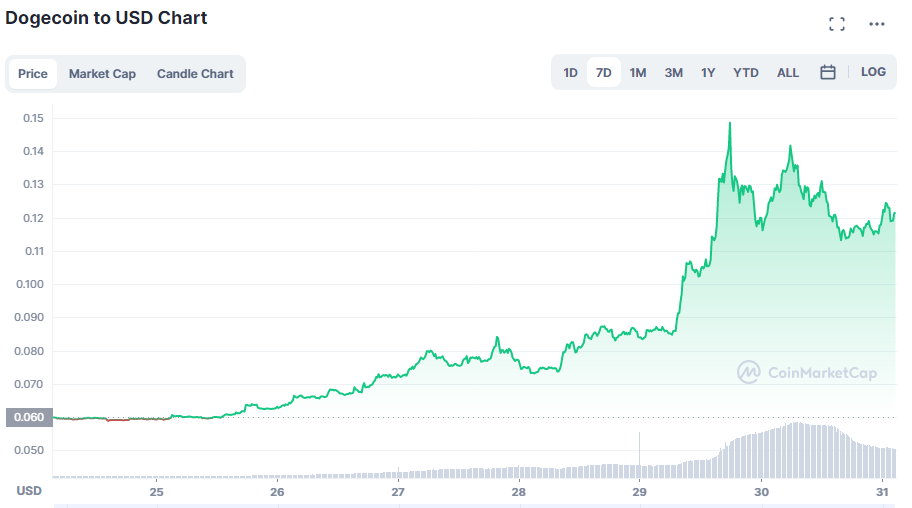The height and width of the screenshot is (508, 912).
Task: Toggle LOG scale on the chart
Action: 873,72
